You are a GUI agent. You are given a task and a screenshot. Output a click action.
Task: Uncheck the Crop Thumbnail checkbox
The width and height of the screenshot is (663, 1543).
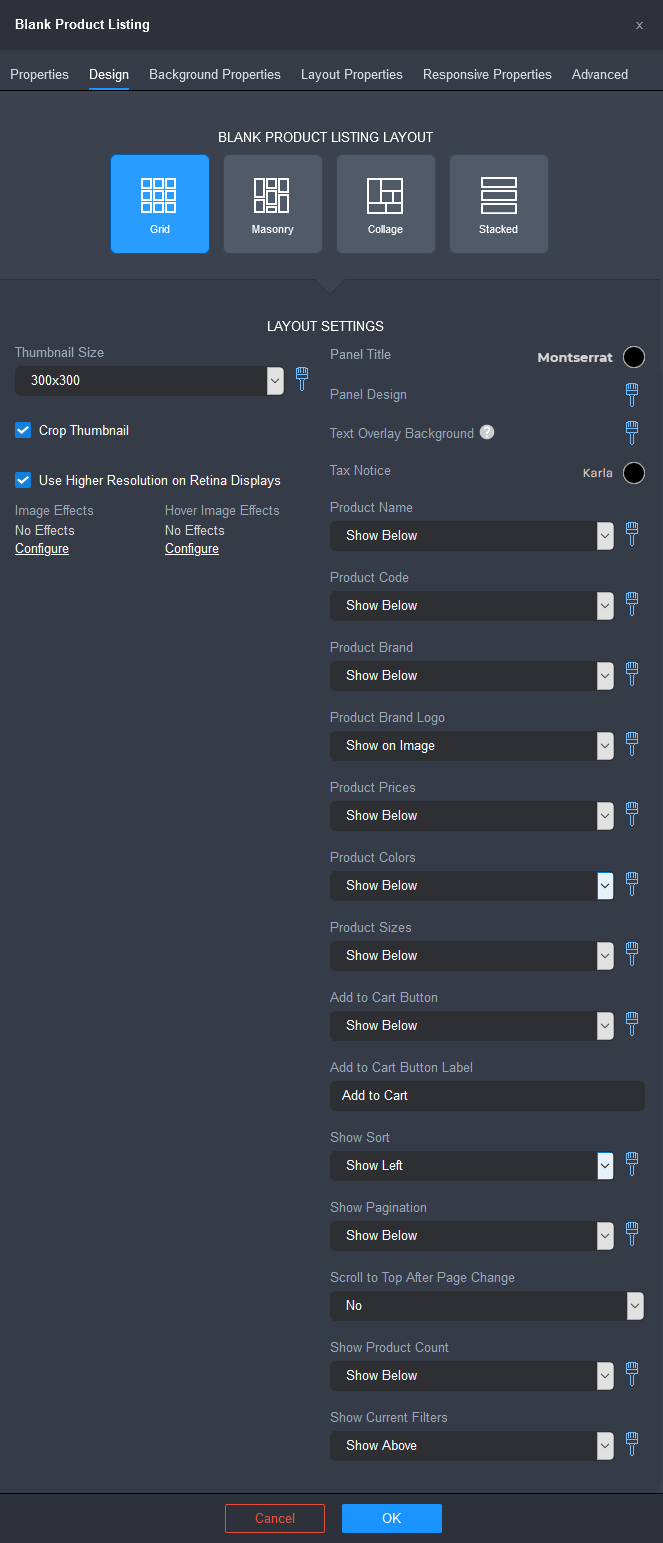[x=23, y=430]
